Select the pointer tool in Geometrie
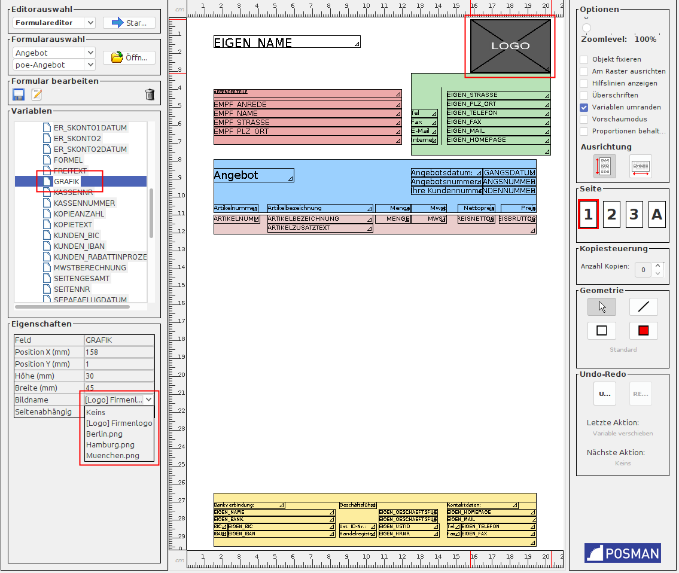 tap(601, 307)
